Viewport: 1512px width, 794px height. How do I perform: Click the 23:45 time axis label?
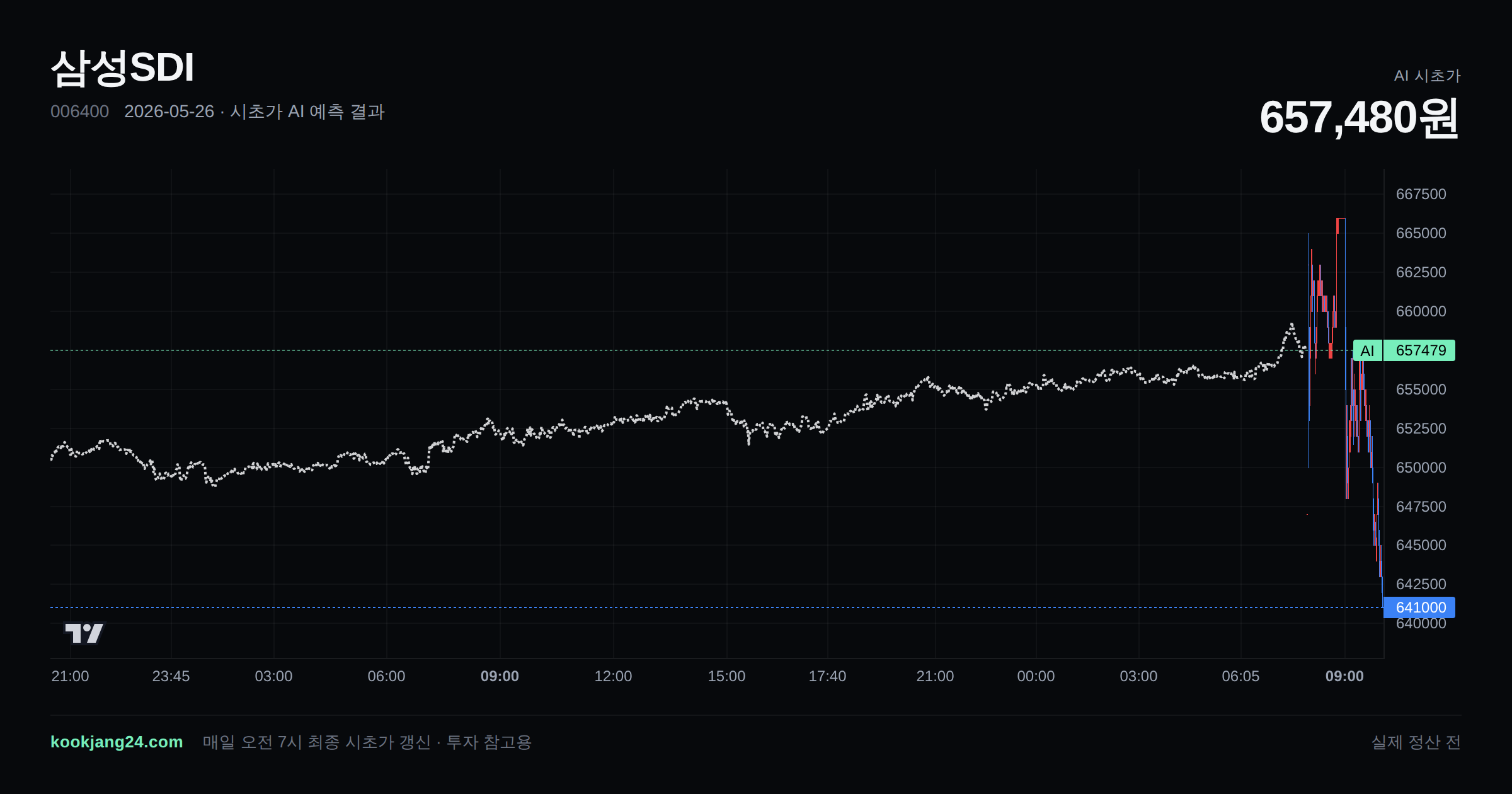pyautogui.click(x=171, y=676)
